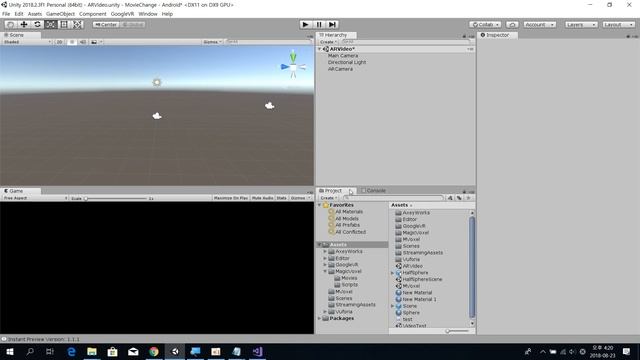This screenshot has height=360, width=640.
Task: Open the Shaded draw mode dropdown
Action: (x=27, y=42)
